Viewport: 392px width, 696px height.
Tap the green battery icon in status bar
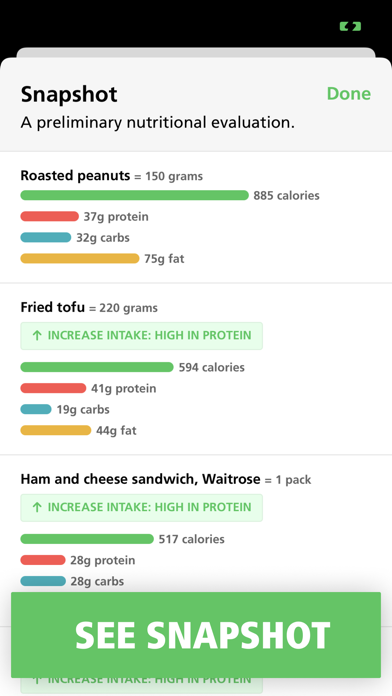click(350, 27)
